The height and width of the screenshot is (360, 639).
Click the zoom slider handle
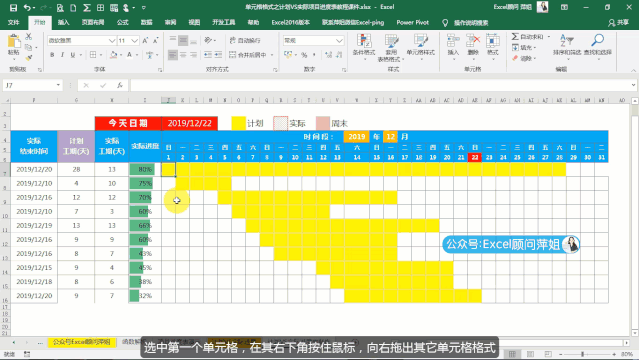pyautogui.click(x=583, y=354)
